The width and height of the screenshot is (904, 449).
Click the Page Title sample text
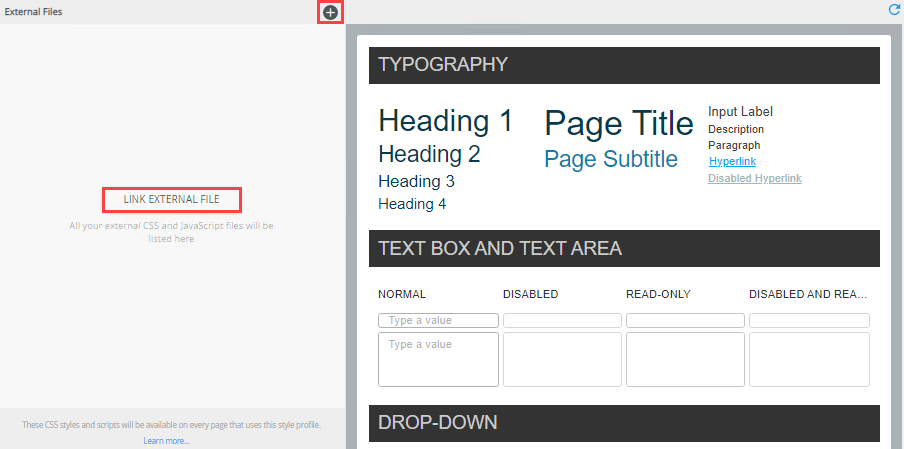point(619,123)
